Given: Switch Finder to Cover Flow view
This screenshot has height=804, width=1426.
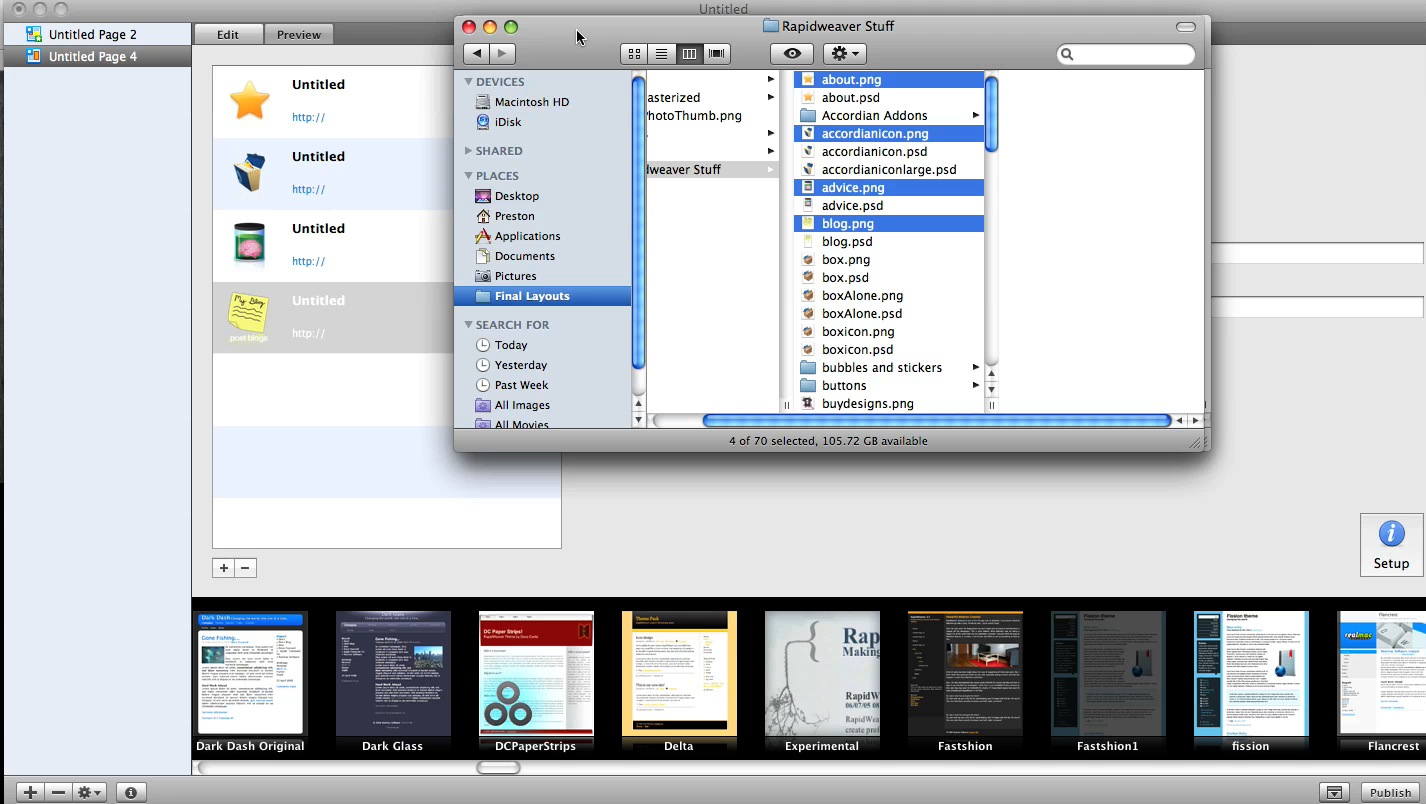Looking at the screenshot, I should click(717, 54).
